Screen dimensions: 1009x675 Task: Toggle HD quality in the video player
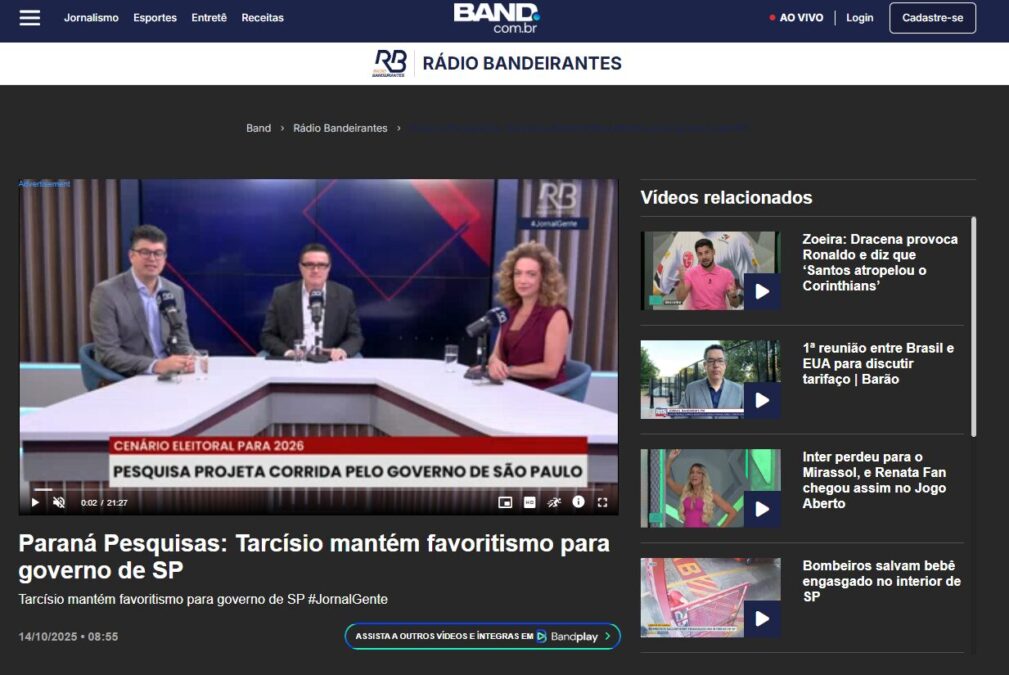pos(529,503)
